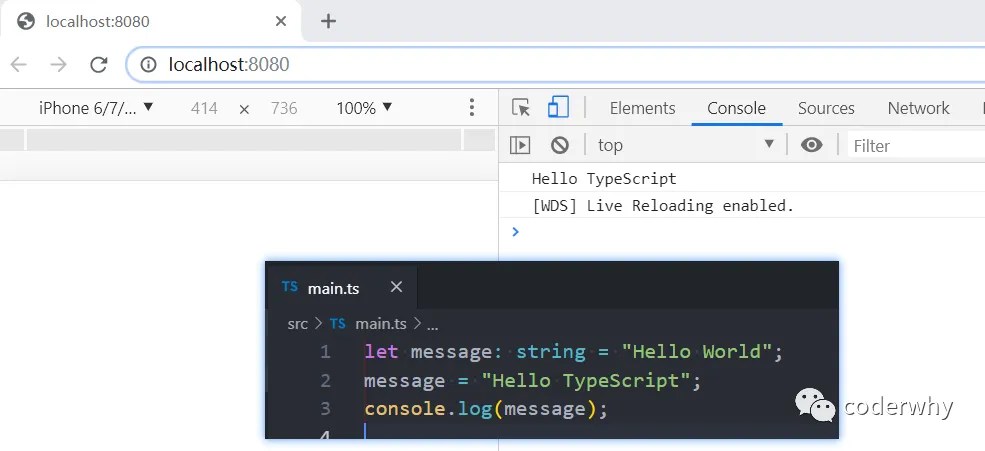Open the Network tab

(x=918, y=108)
